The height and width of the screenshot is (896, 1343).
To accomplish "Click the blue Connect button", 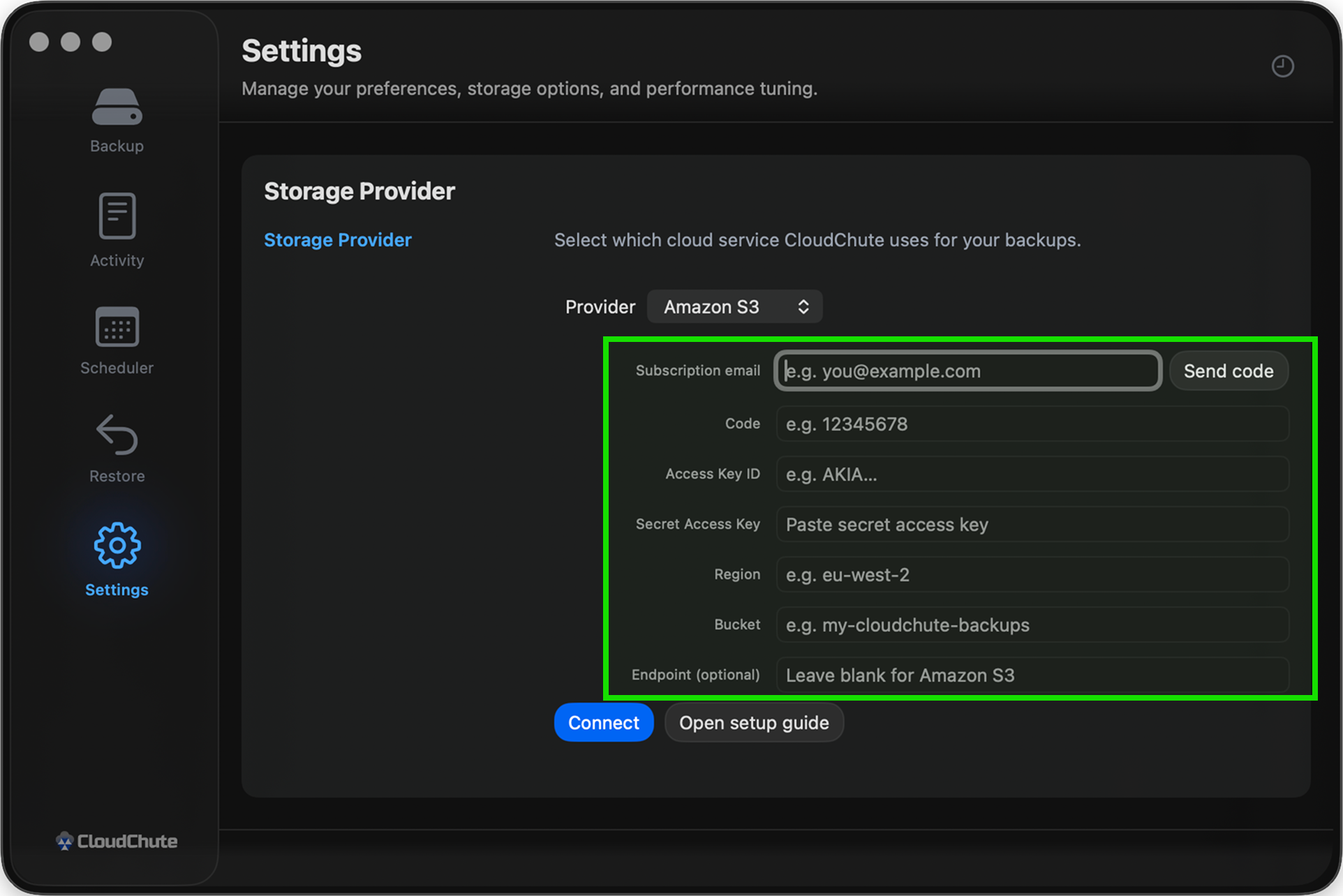I will point(604,723).
